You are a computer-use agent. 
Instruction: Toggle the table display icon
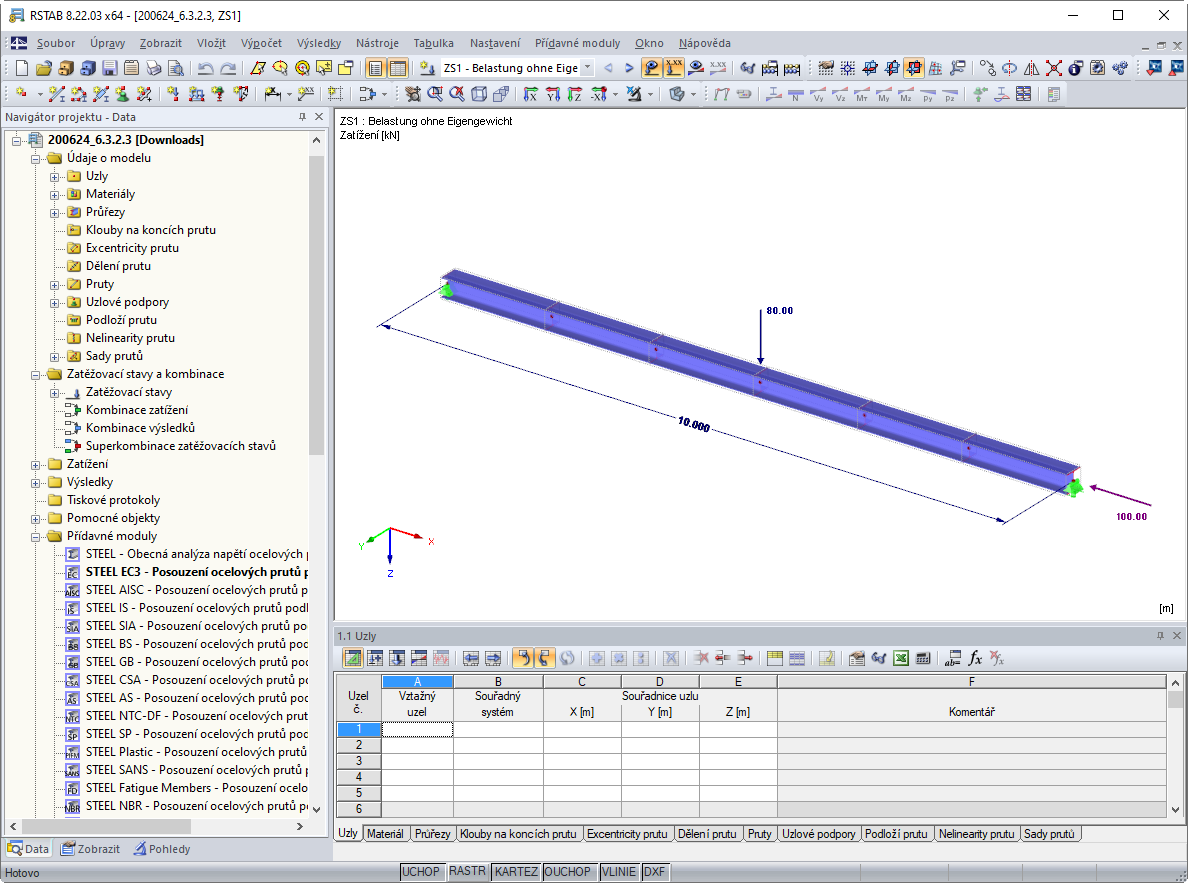398,68
